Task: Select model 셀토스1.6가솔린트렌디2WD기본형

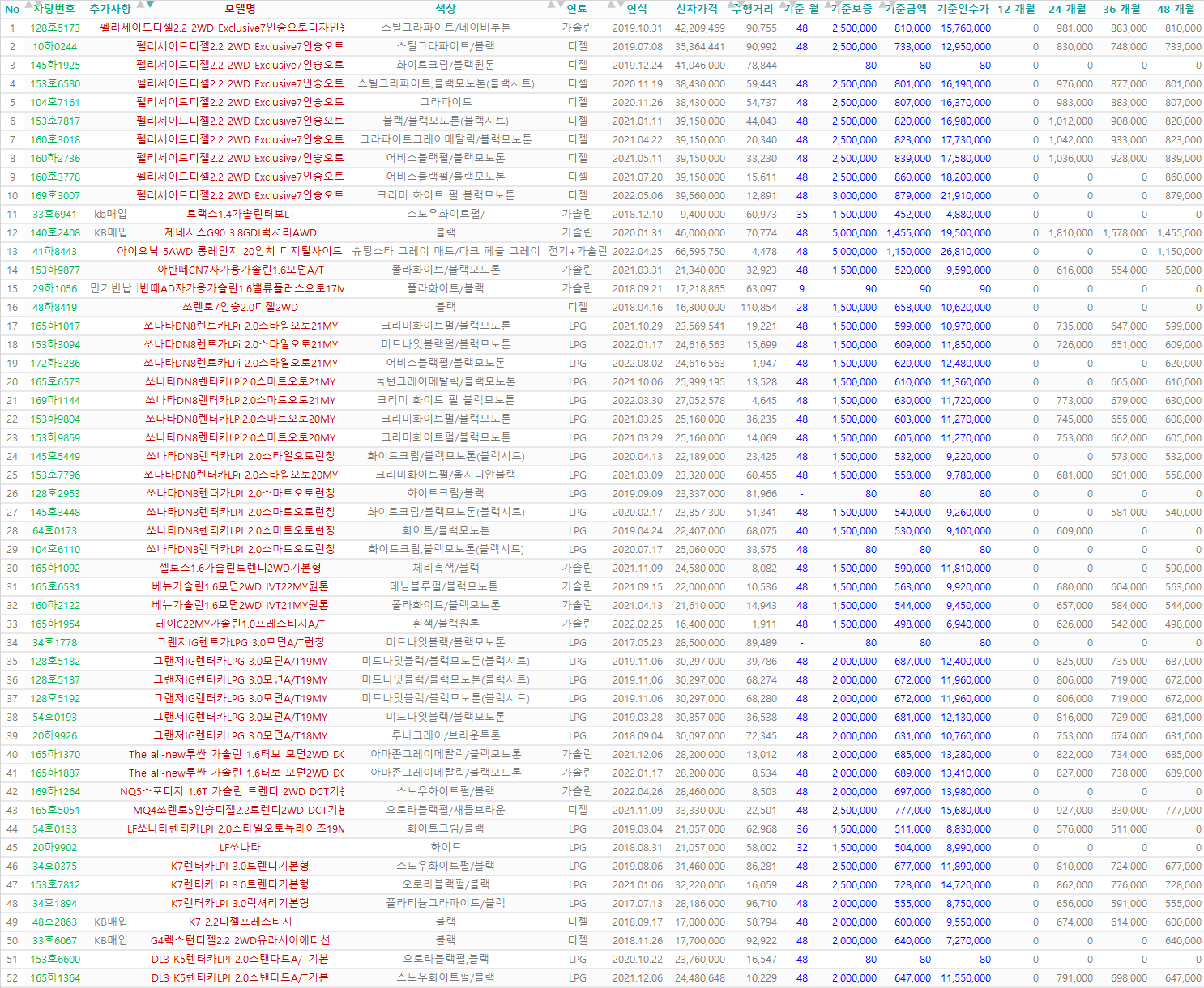Action: [241, 568]
